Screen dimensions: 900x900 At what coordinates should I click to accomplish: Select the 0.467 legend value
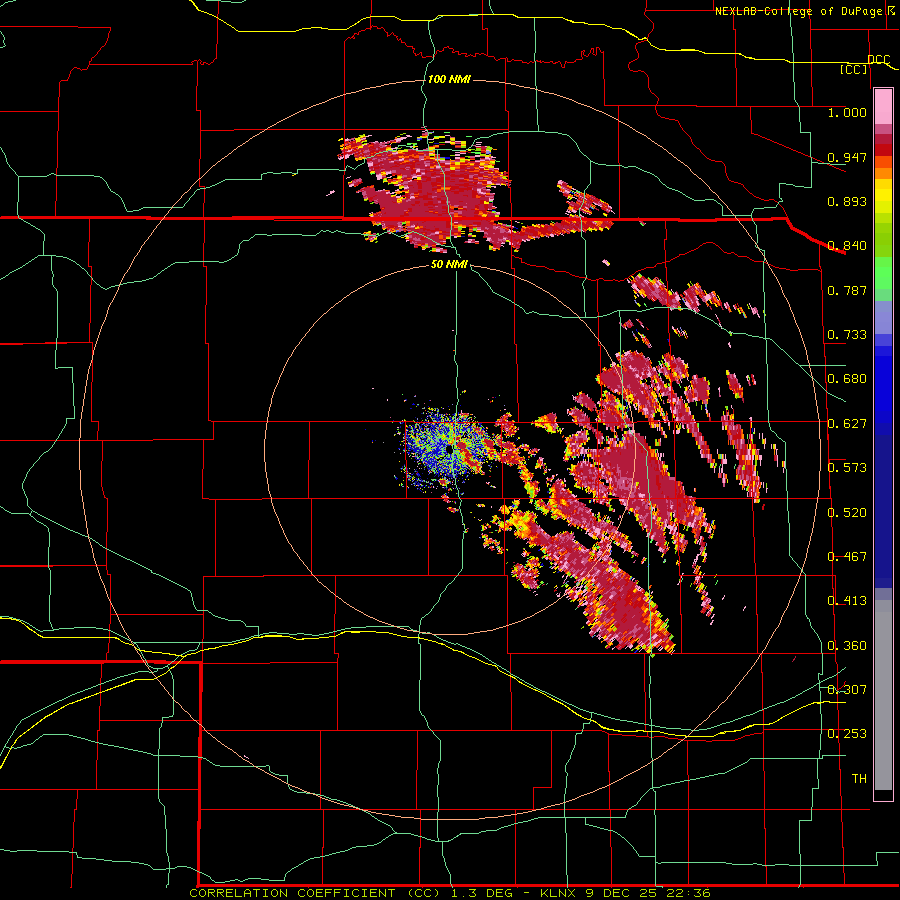pyautogui.click(x=847, y=557)
